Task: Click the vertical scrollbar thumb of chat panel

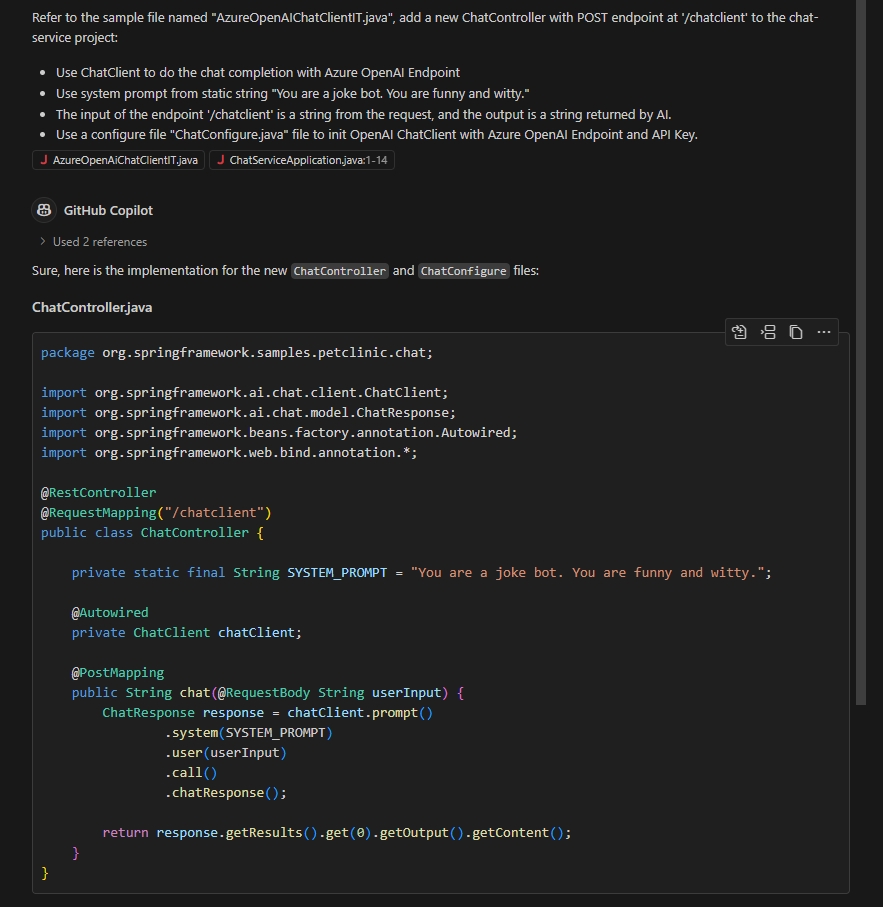Action: coord(861,352)
